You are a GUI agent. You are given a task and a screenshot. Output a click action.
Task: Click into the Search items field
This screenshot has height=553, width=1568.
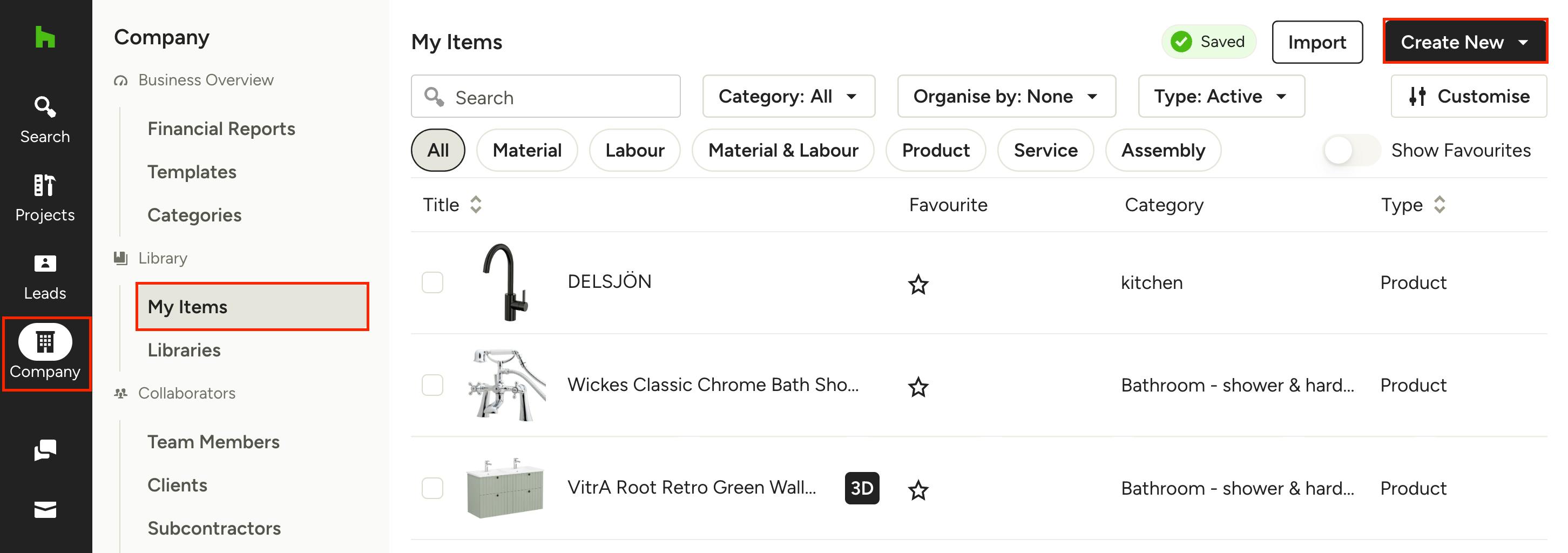coord(545,96)
